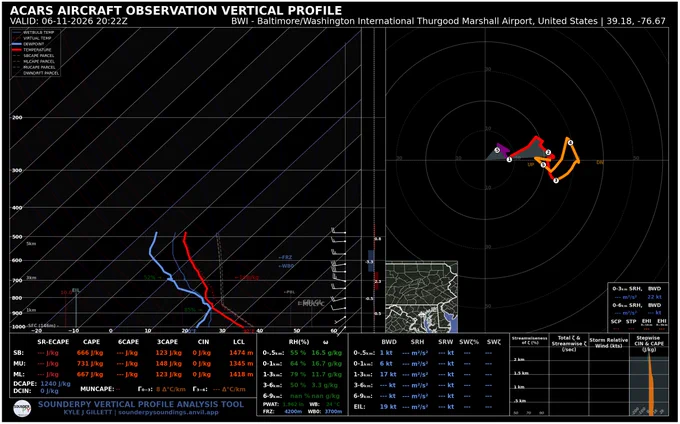Click the DWNDRAFT PARCEL legend entry
The width and height of the screenshot is (680, 424).
(39, 73)
